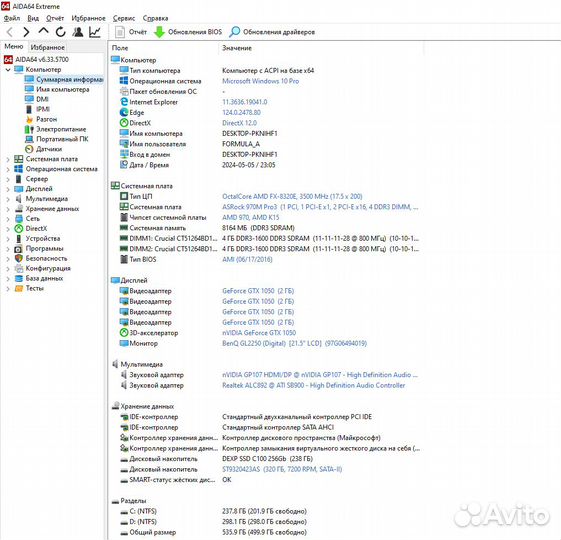This screenshot has width=561, height=540.
Task: Expand the Хранение данных tree node
Action: pyautogui.click(x=8, y=209)
